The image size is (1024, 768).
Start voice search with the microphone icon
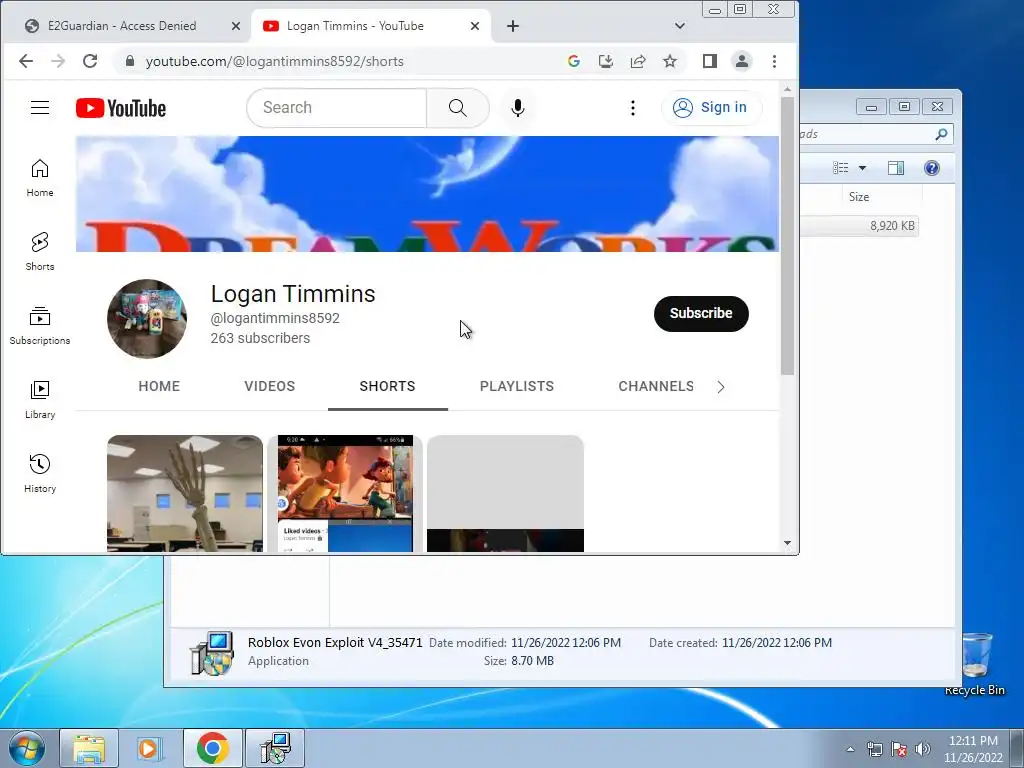point(518,108)
